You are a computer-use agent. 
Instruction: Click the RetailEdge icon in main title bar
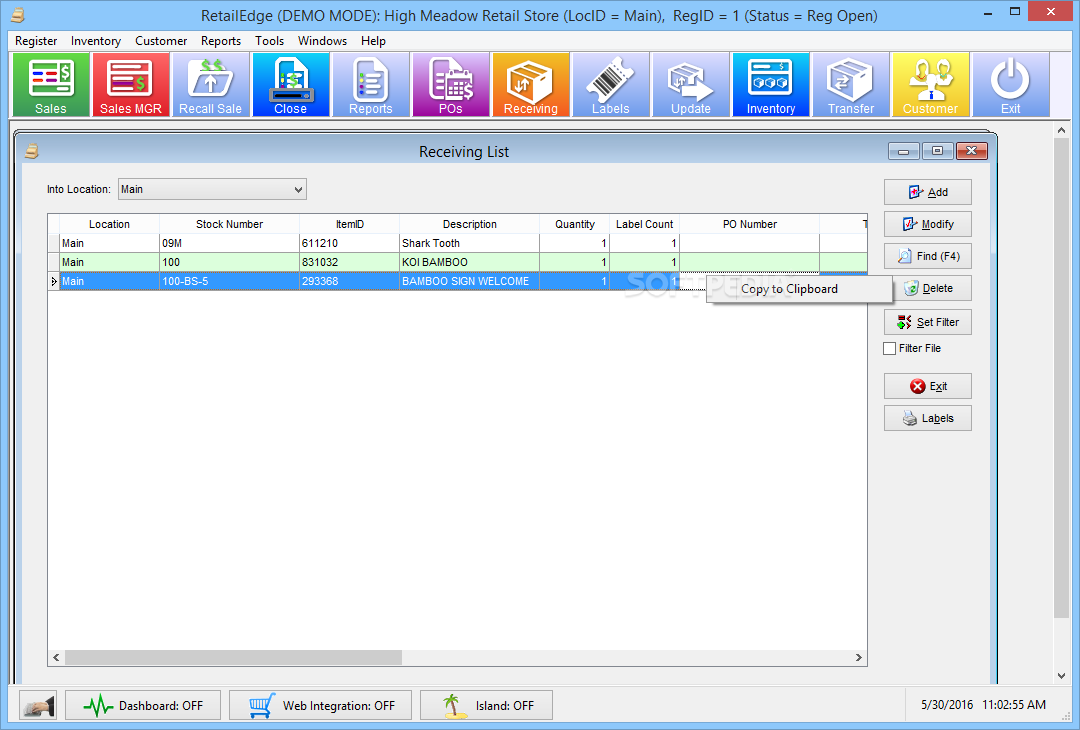(18, 15)
